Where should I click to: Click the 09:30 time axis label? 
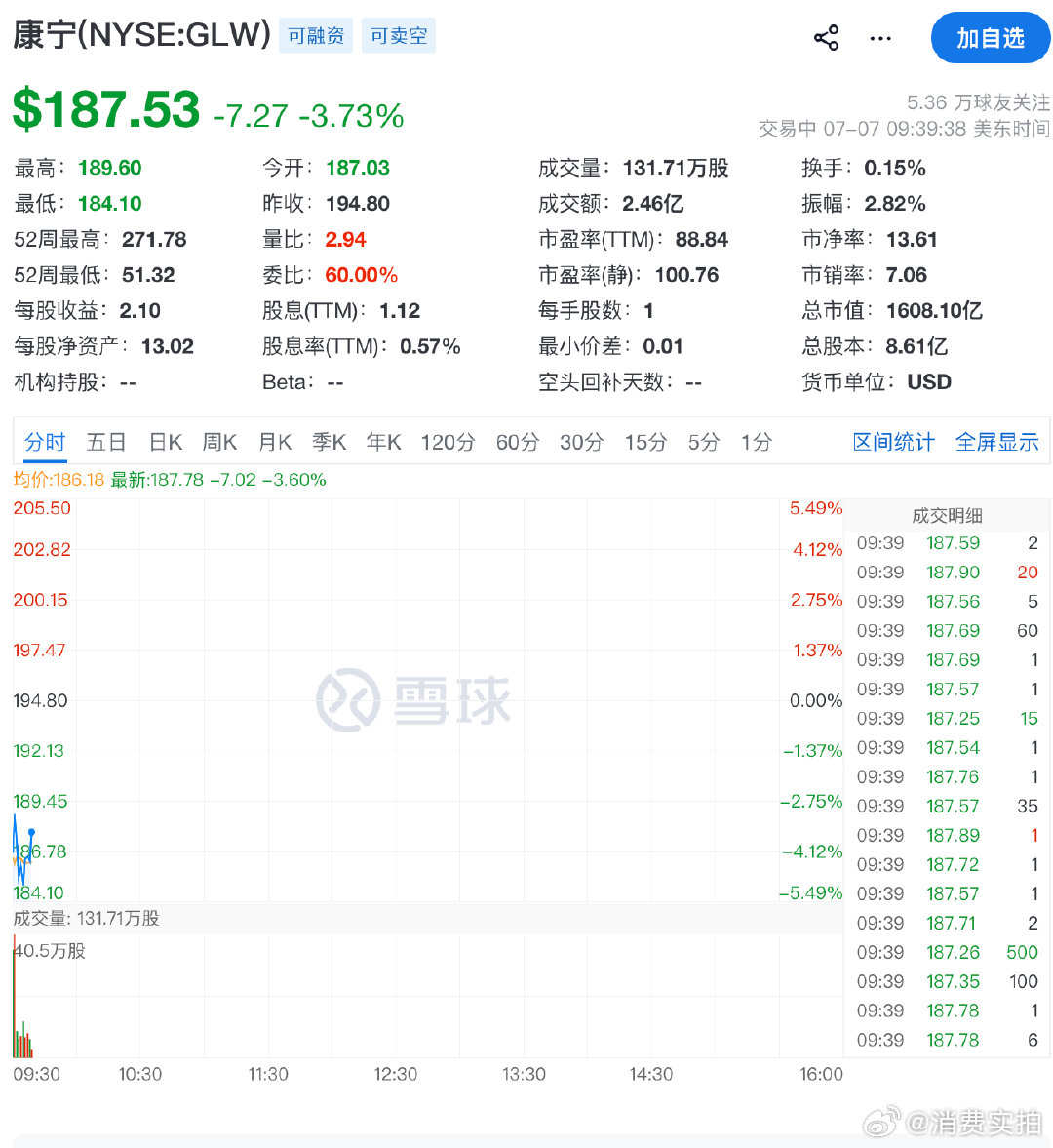coord(37,1075)
